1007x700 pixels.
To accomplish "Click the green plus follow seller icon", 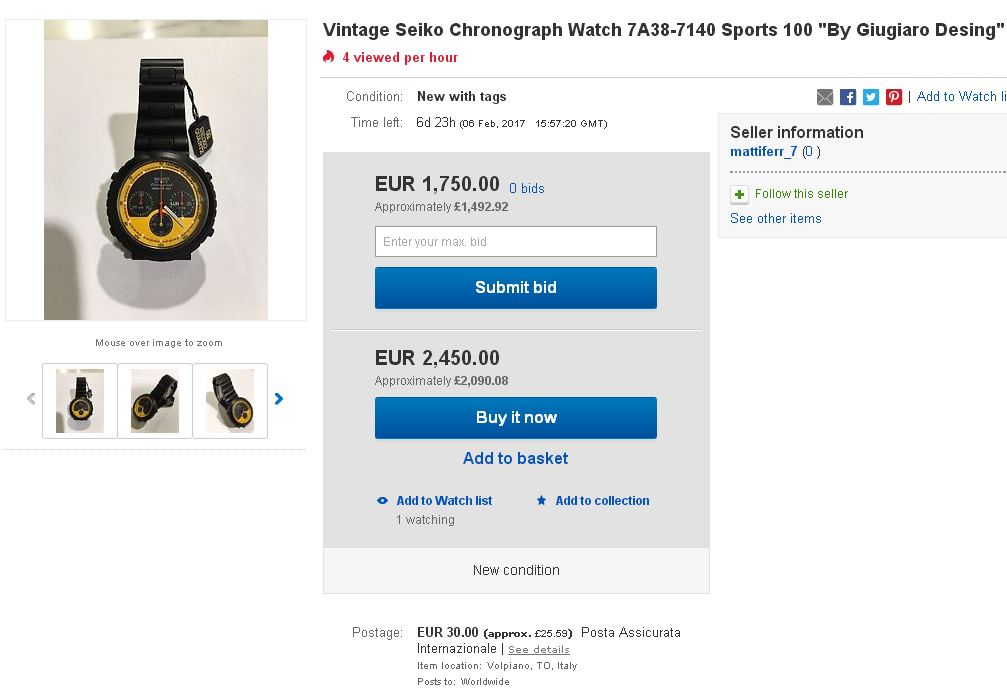I will (x=739, y=194).
